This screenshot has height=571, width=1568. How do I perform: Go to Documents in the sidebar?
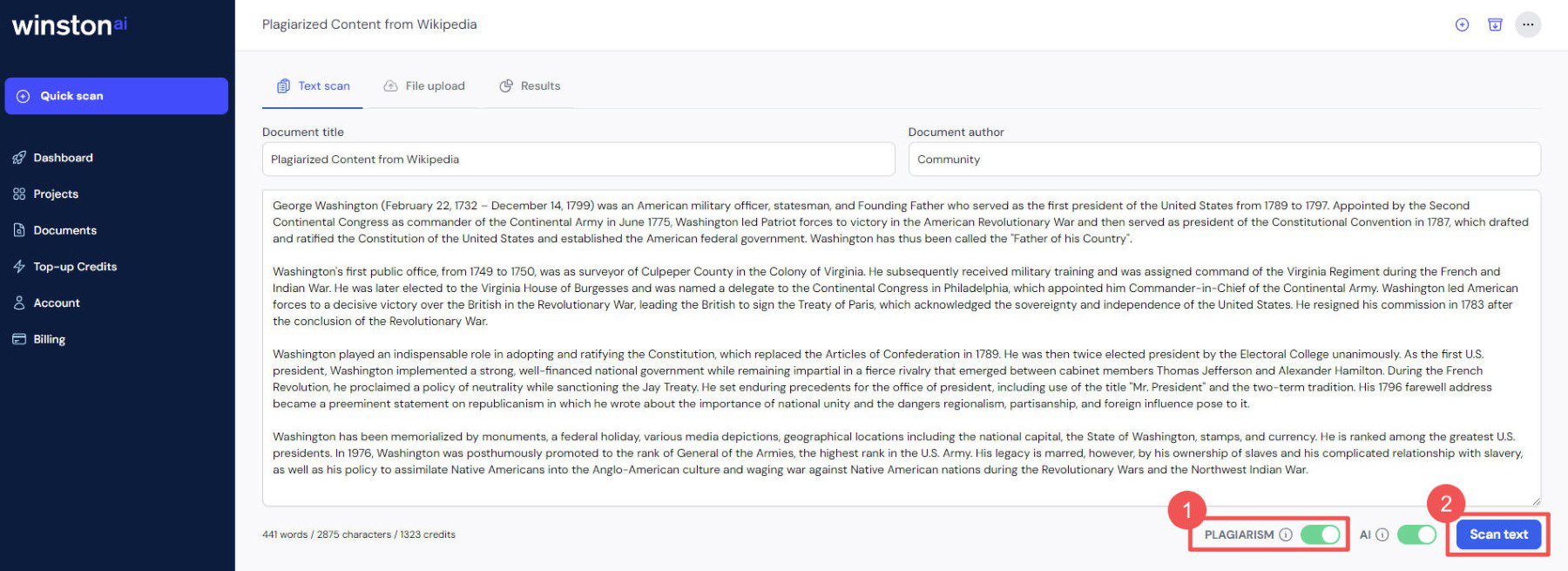[x=64, y=230]
